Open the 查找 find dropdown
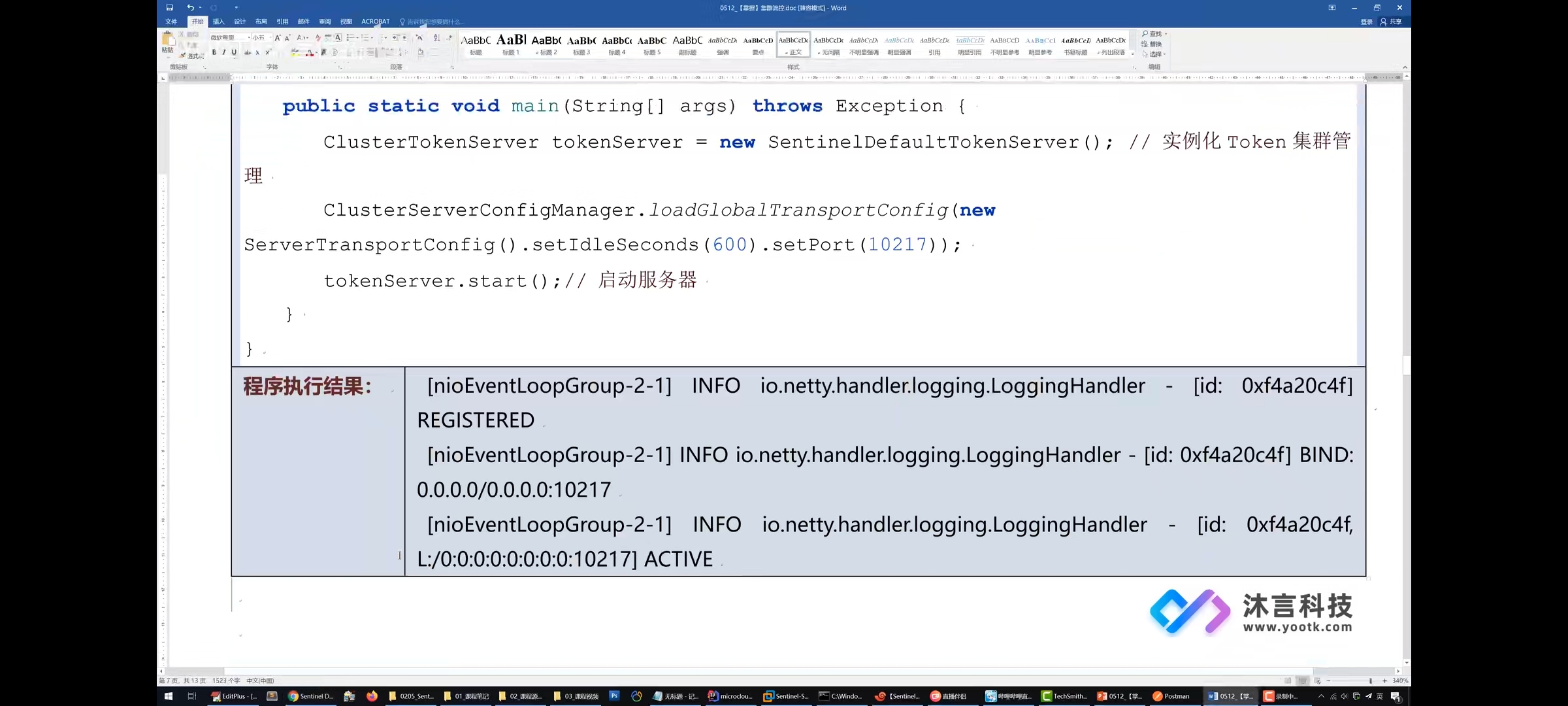The image size is (1568, 706). pos(1154,34)
